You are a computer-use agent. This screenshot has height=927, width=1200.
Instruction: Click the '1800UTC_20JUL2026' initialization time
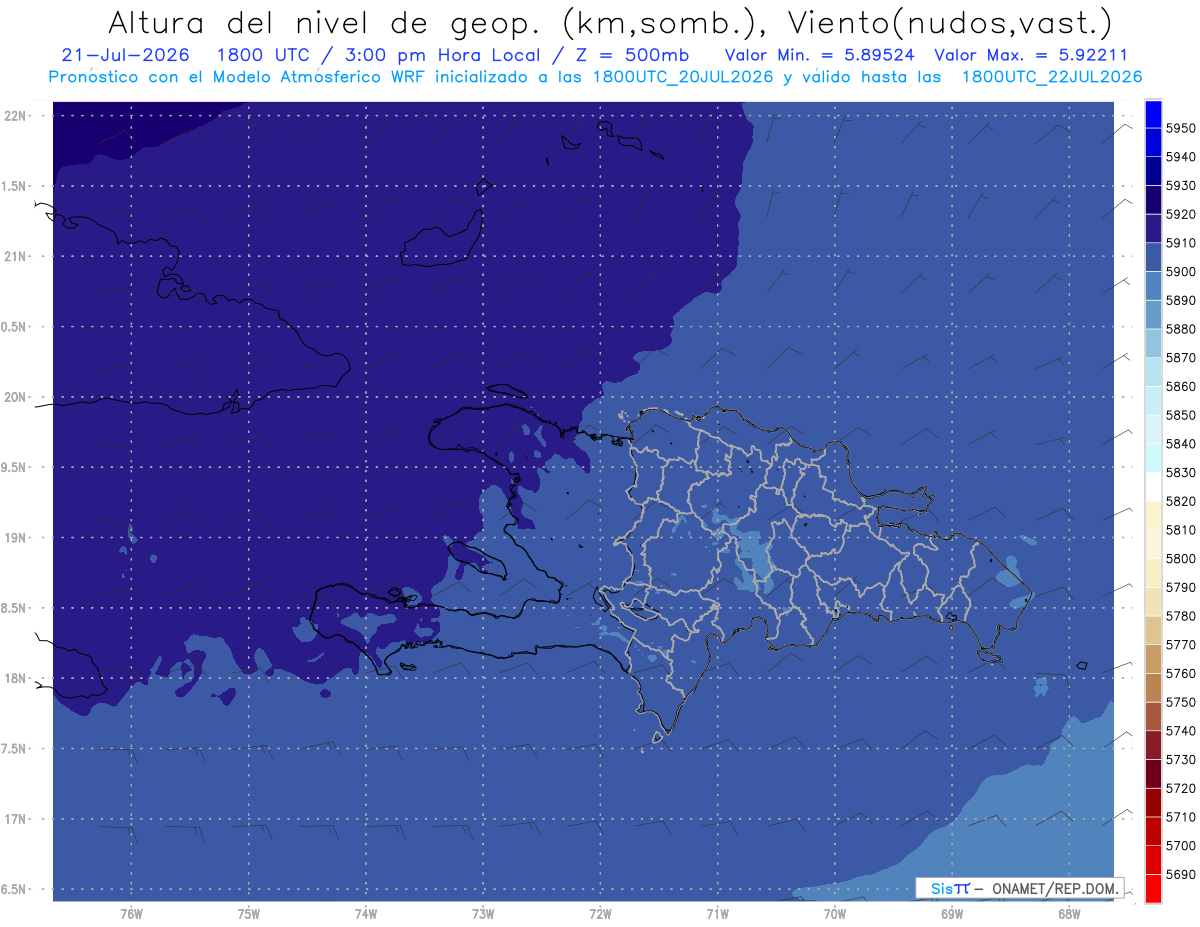tap(683, 77)
